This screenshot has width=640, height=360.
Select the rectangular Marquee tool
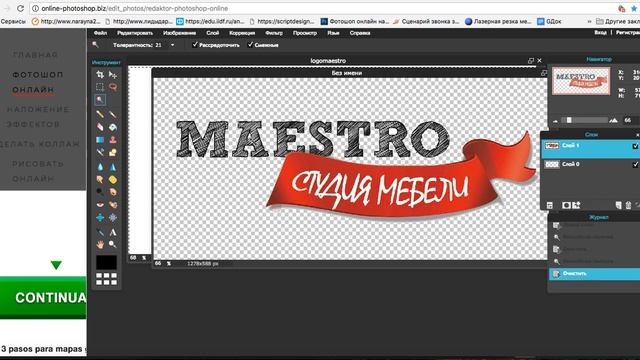100,87
